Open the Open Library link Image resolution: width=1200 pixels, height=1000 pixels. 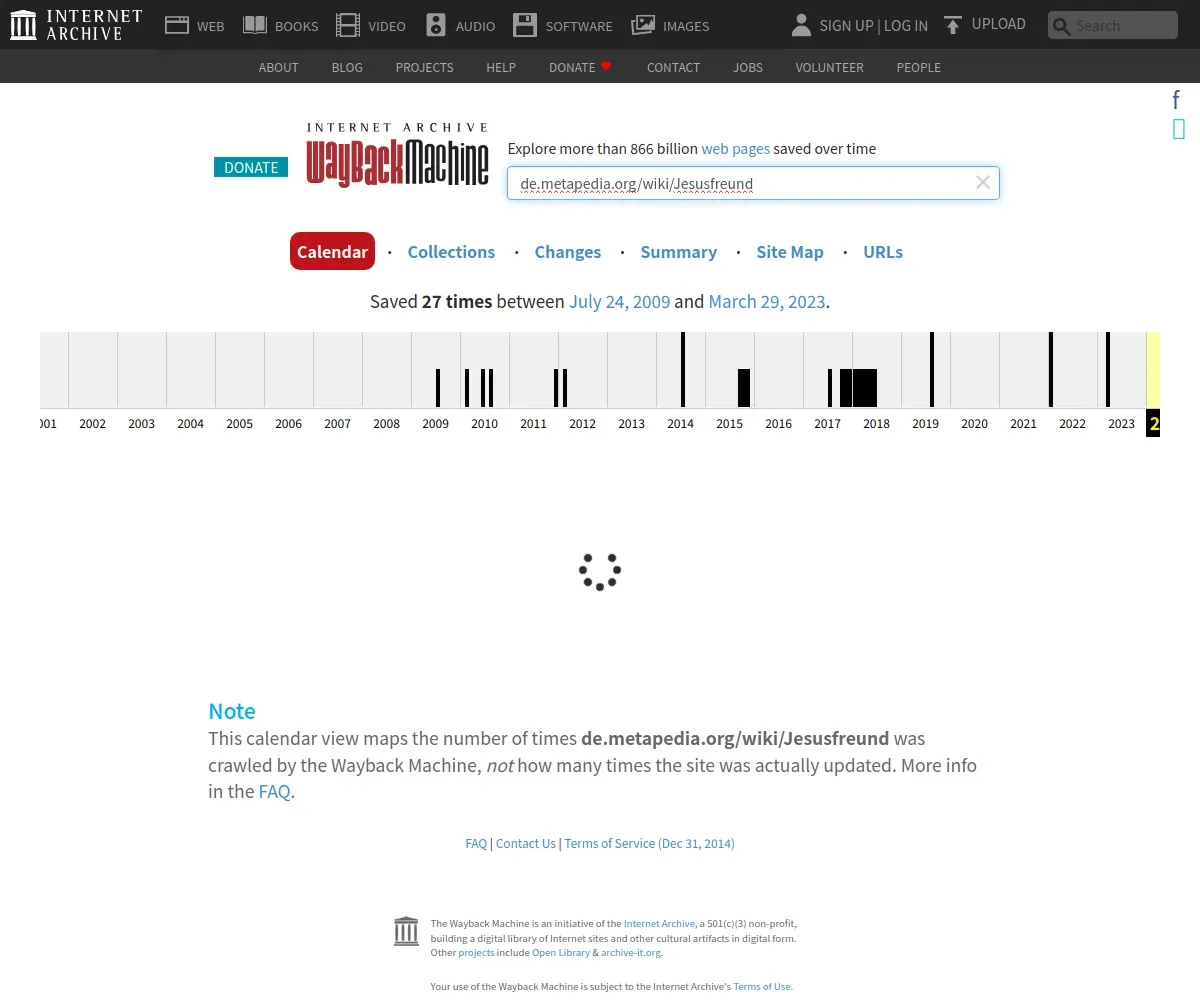point(561,953)
